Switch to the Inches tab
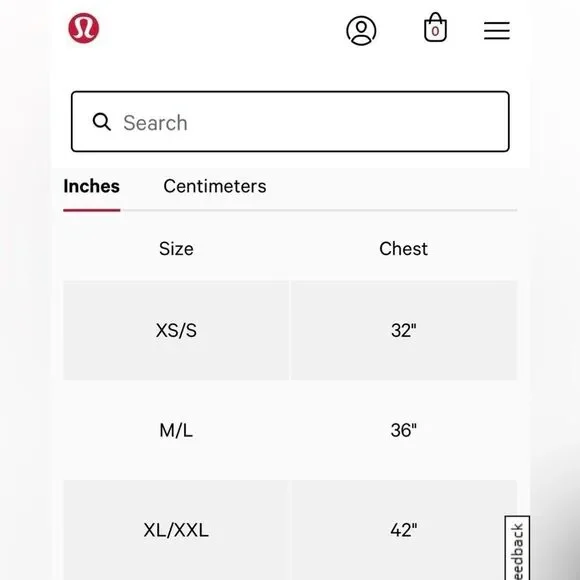The width and height of the screenshot is (580, 580). (x=91, y=186)
